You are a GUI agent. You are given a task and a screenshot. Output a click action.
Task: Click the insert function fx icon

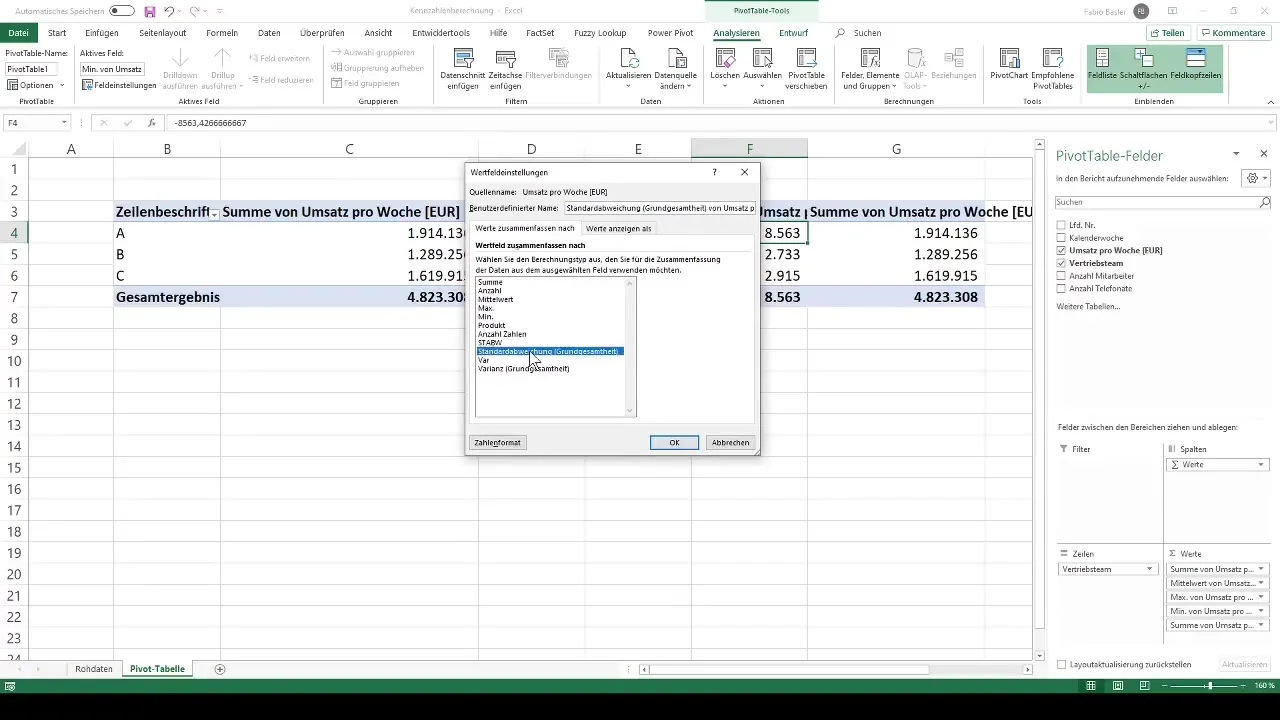pos(151,123)
